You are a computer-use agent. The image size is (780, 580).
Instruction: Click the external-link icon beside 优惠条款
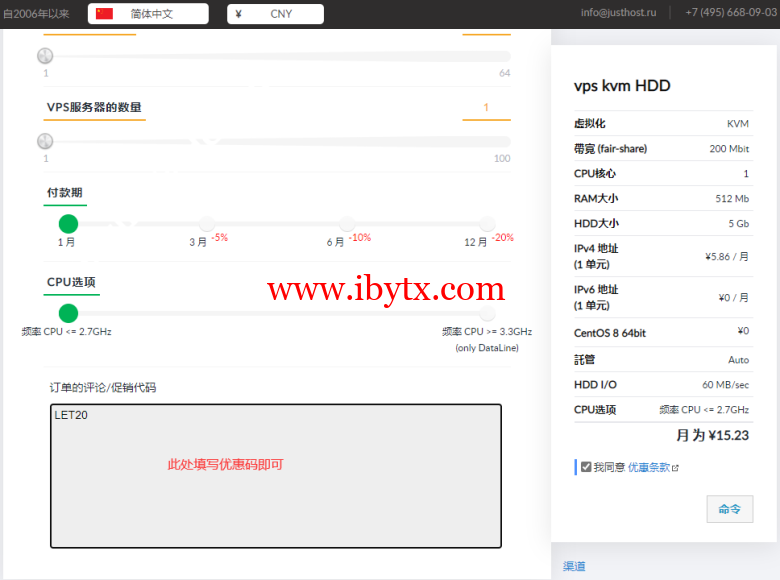(x=675, y=467)
